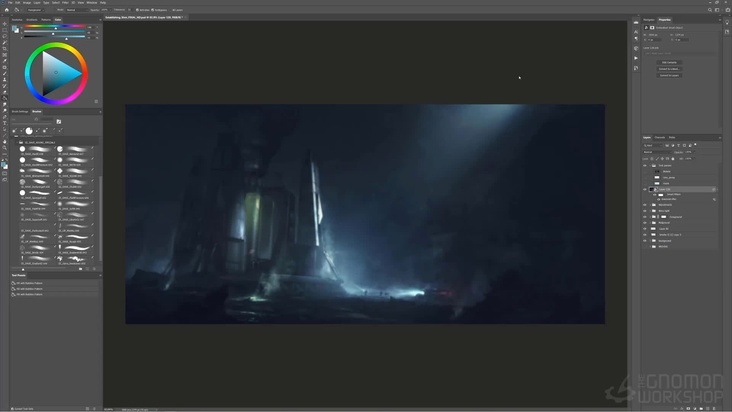
Task: Collapse the top layer group in Layers
Action: tap(650, 165)
